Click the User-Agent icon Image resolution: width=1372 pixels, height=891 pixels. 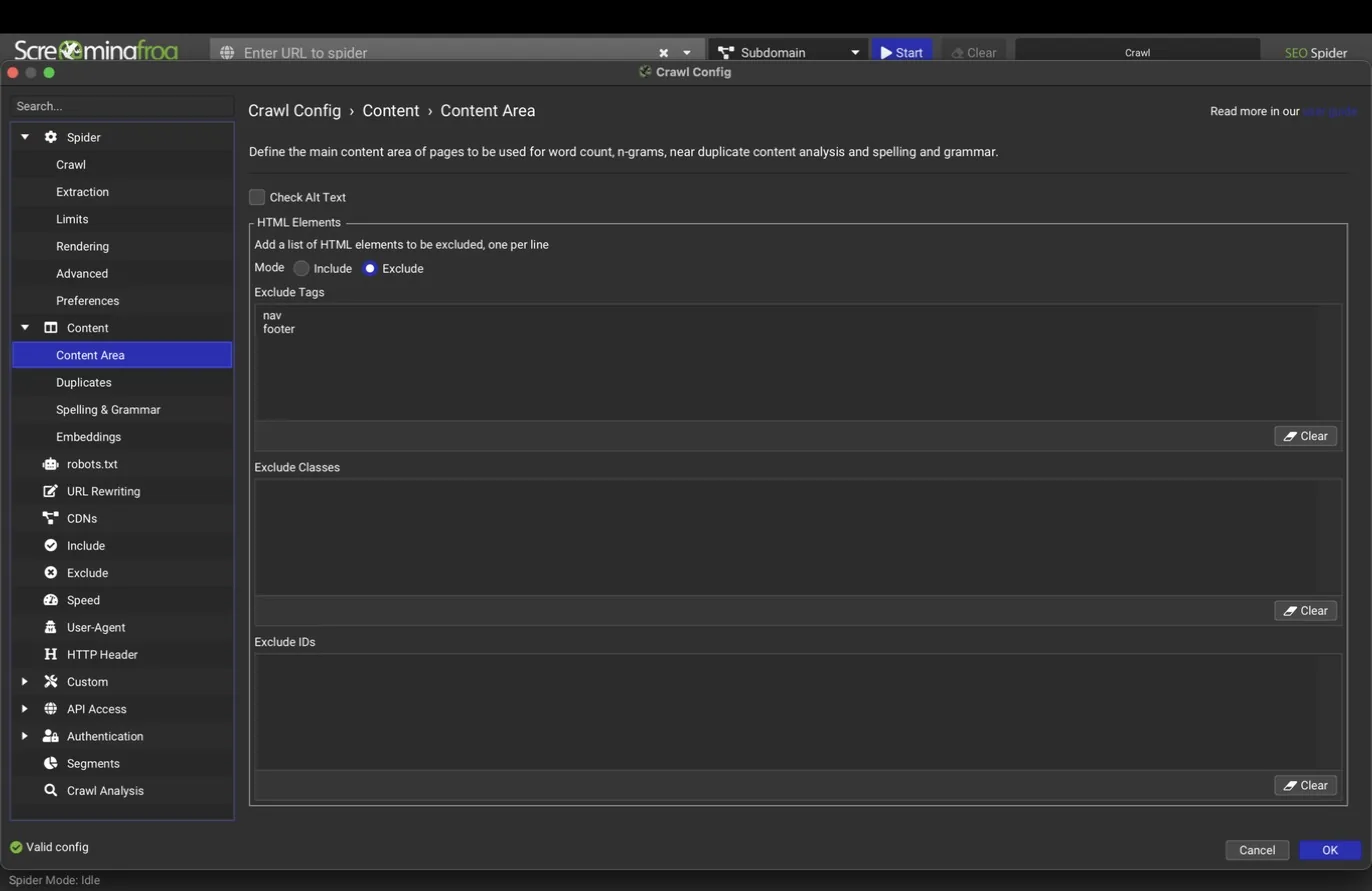pyautogui.click(x=51, y=627)
